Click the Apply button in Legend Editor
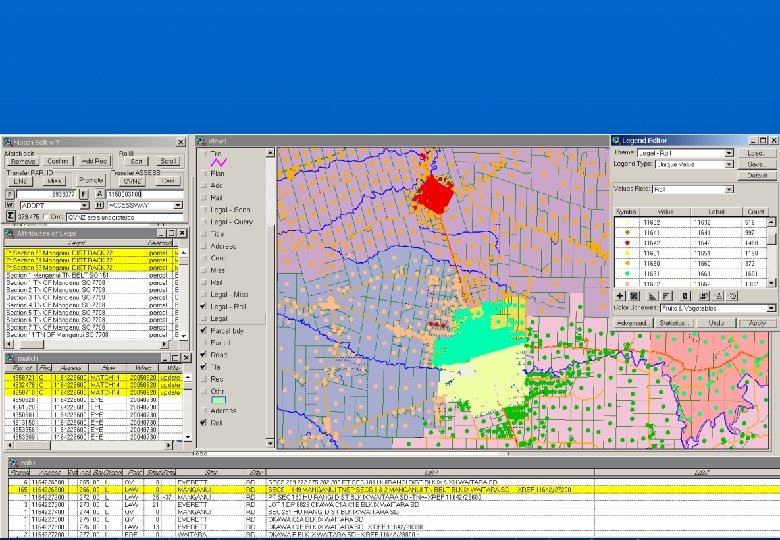 pyautogui.click(x=757, y=323)
